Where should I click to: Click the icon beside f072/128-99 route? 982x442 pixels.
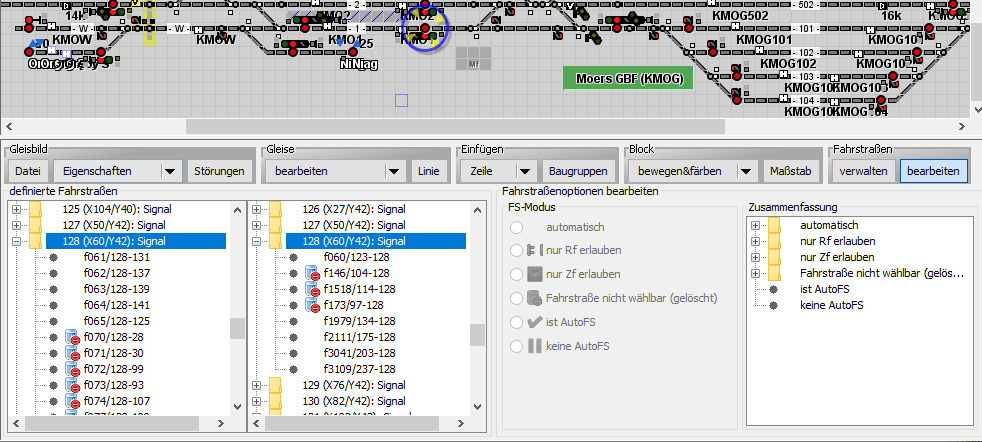coord(71,369)
